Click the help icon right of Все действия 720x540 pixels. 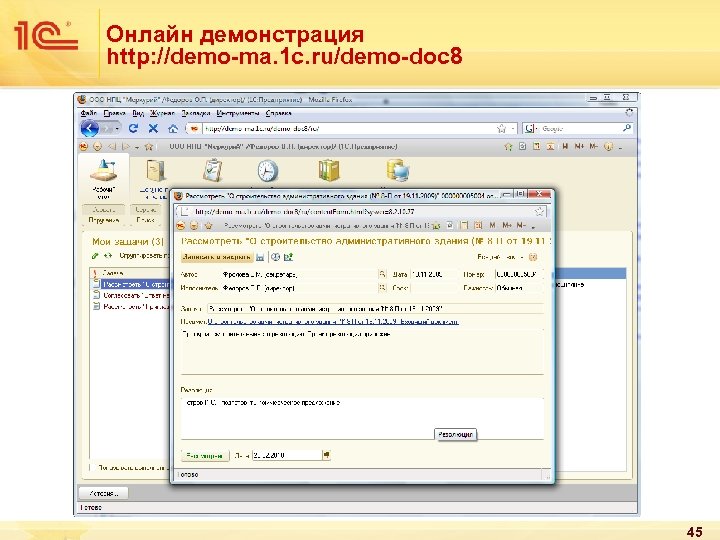point(533,257)
